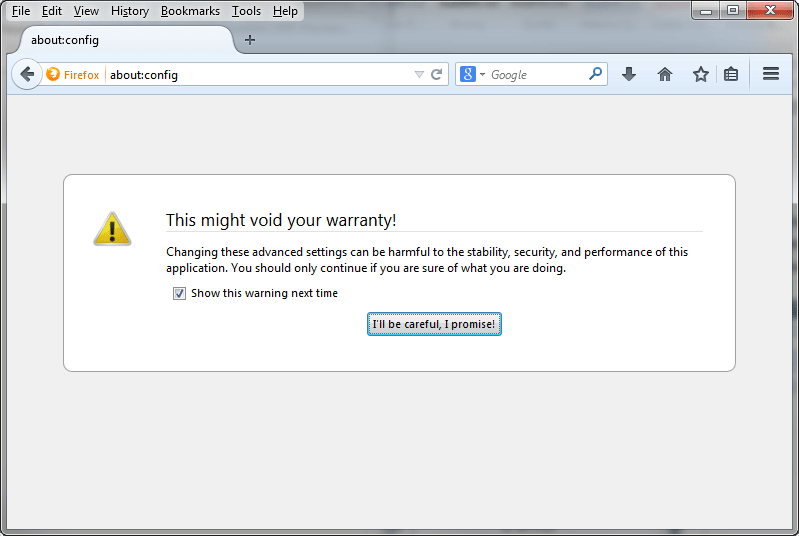This screenshot has height=536, width=799.
Task: Go to the Home page icon
Action: tap(664, 74)
